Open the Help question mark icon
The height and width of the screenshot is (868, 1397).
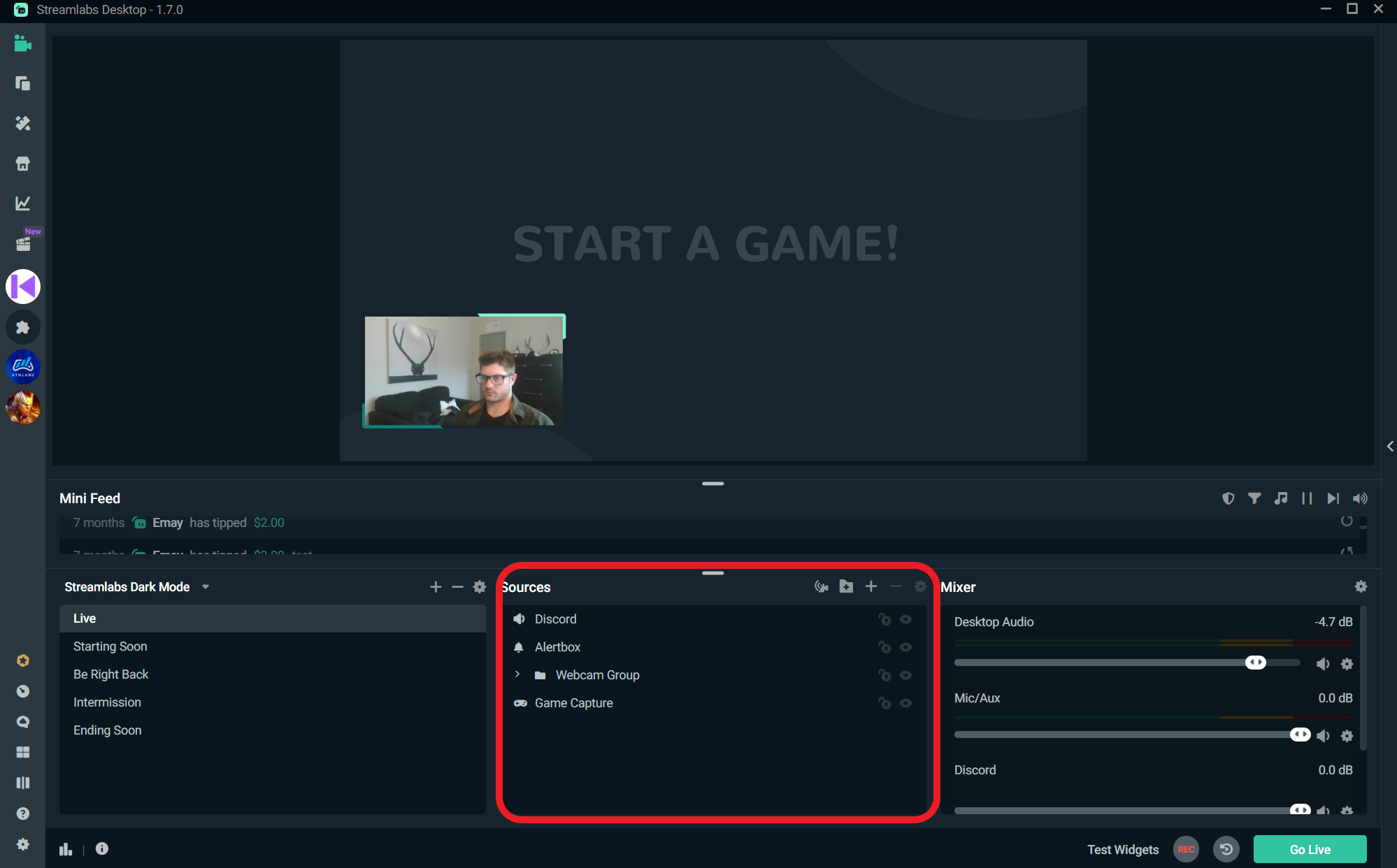(22, 813)
